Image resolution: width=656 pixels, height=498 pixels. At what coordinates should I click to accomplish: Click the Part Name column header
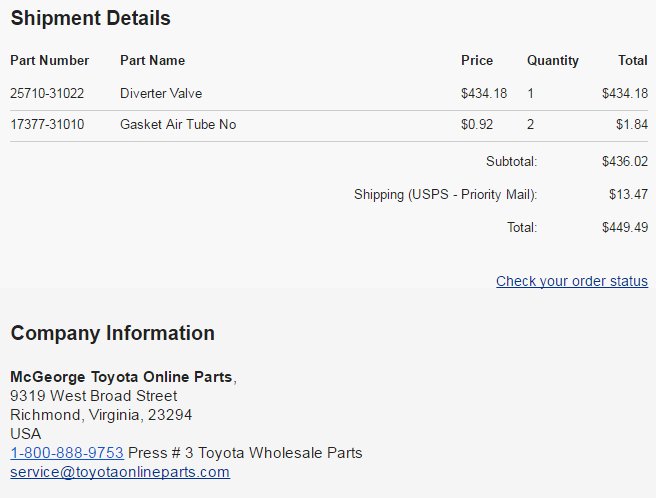153,60
